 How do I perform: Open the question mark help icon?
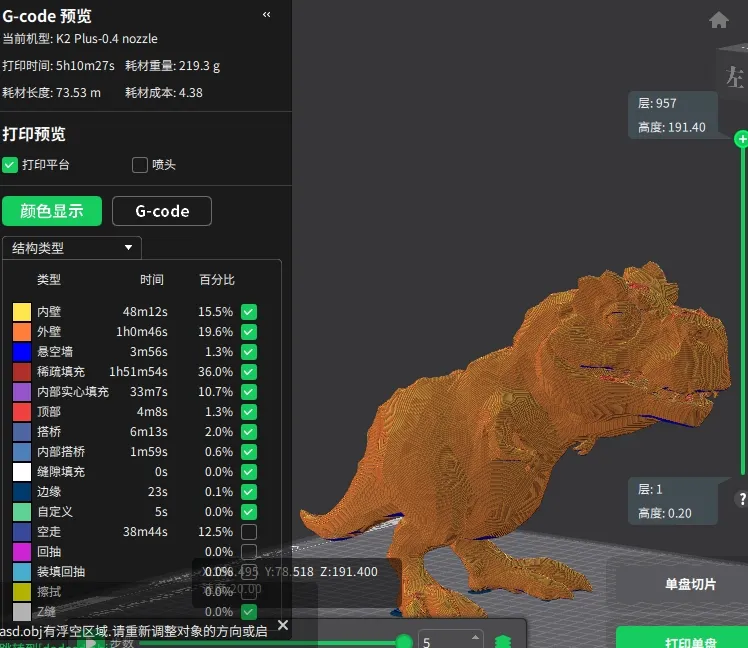742,499
